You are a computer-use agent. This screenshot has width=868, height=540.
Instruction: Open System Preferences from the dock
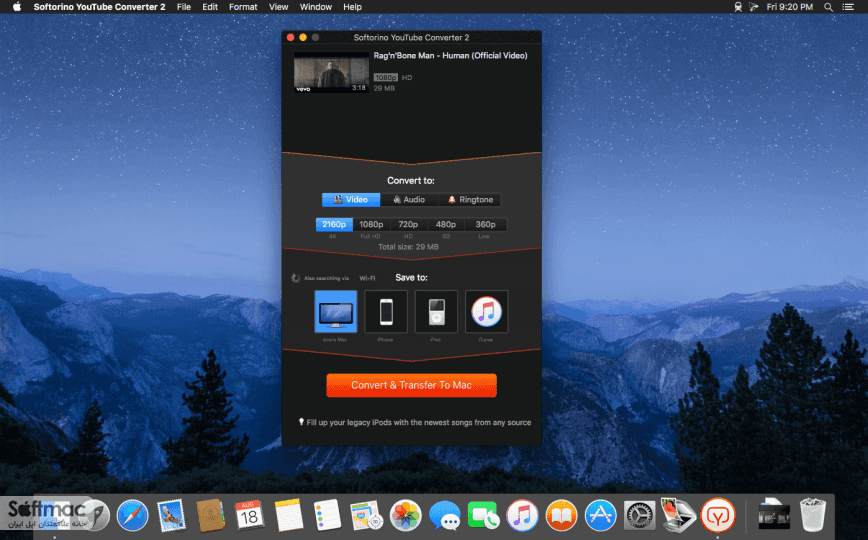[x=639, y=515]
